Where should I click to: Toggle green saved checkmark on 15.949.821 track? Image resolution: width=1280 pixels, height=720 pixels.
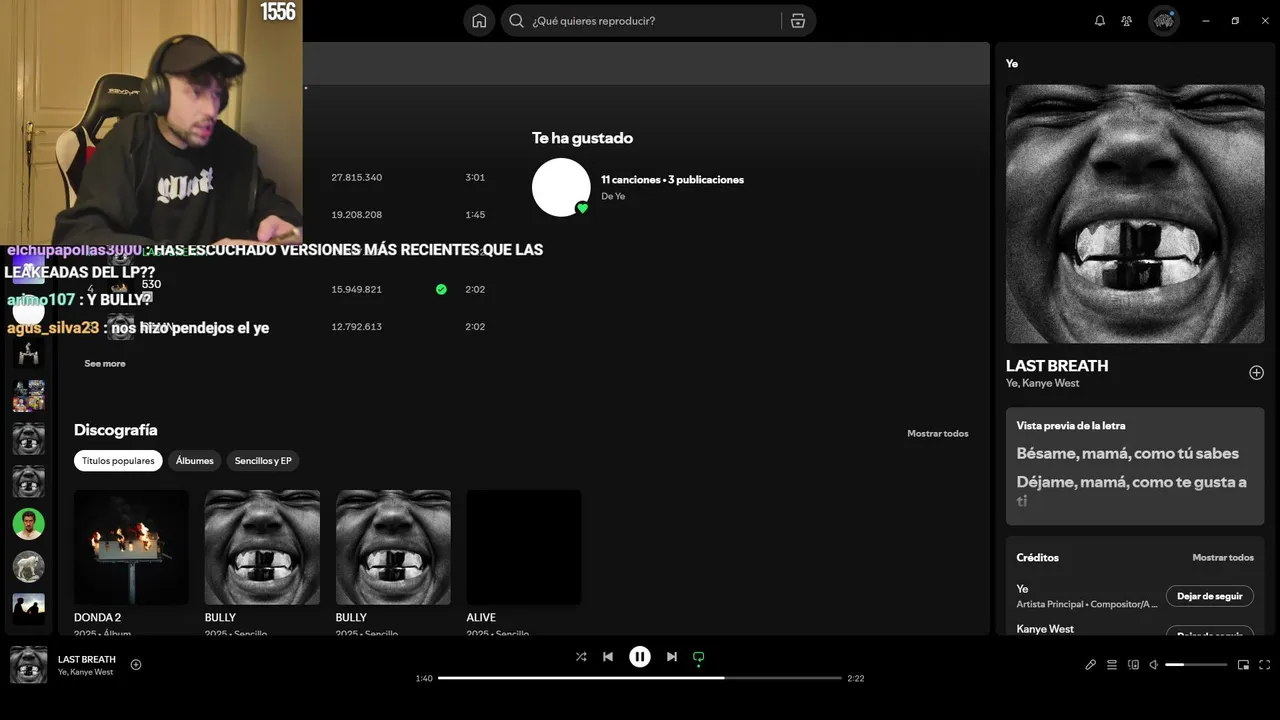pos(441,290)
